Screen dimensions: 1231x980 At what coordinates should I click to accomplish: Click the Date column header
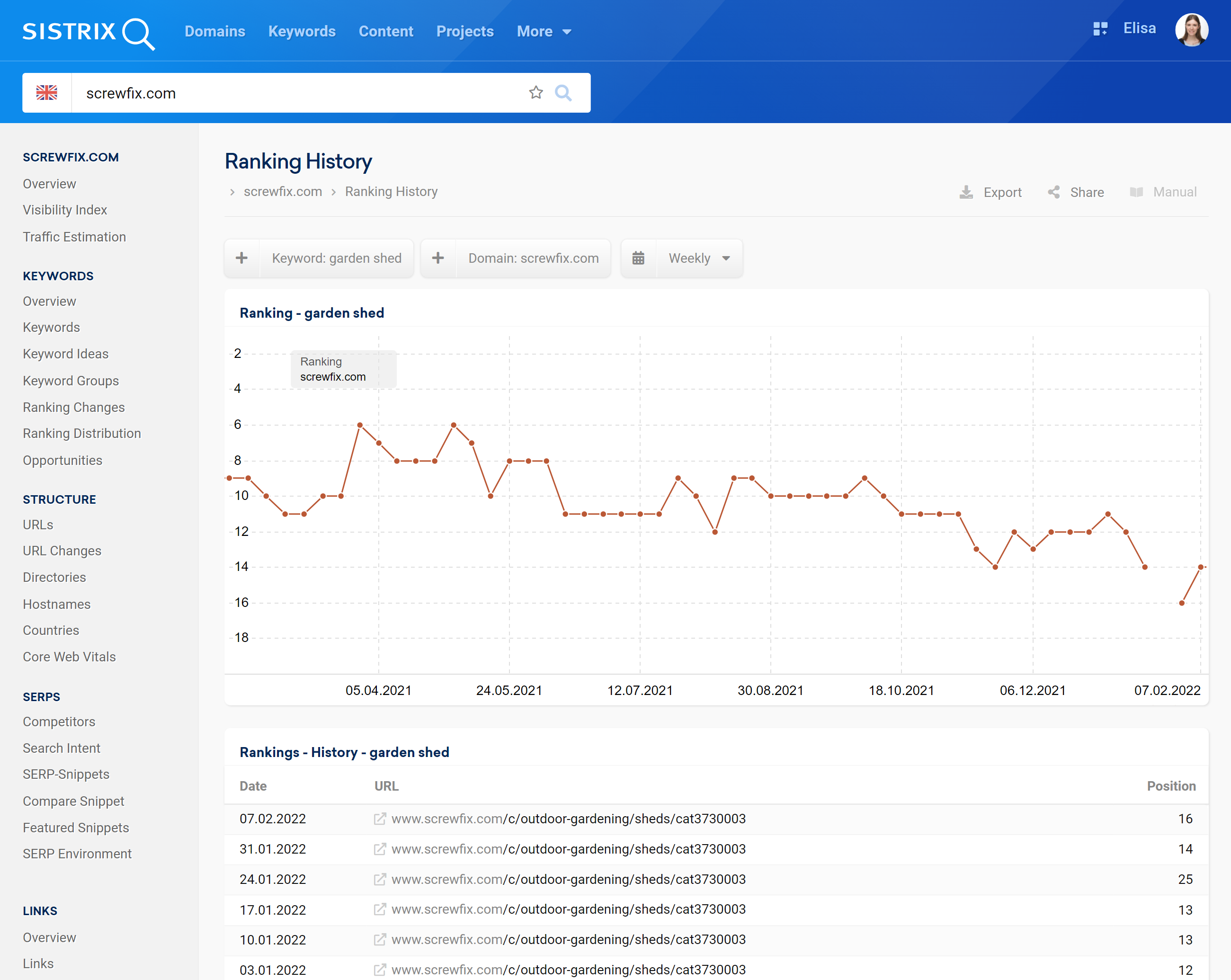pos(253,786)
